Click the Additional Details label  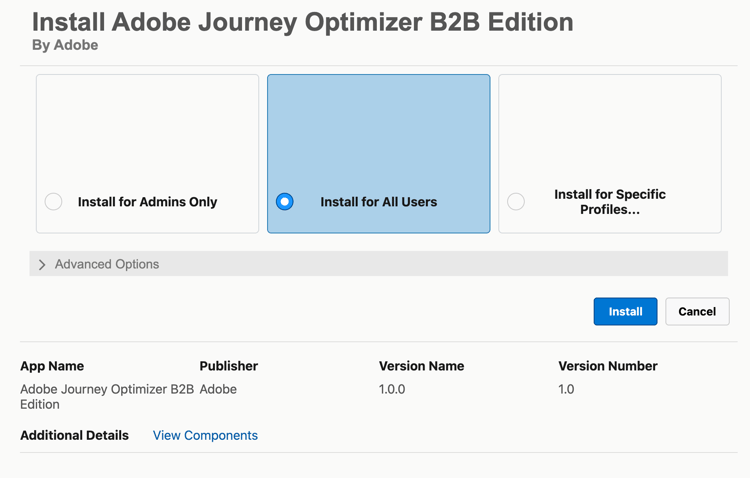point(74,436)
